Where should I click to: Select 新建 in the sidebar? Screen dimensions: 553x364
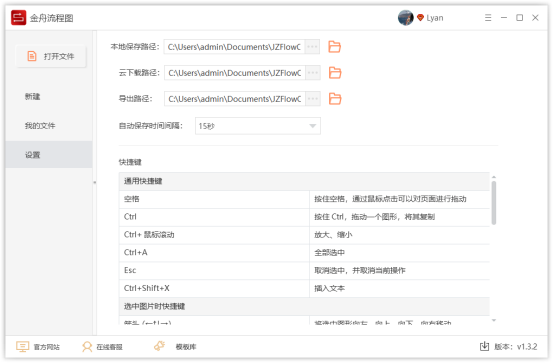[x=32, y=96]
